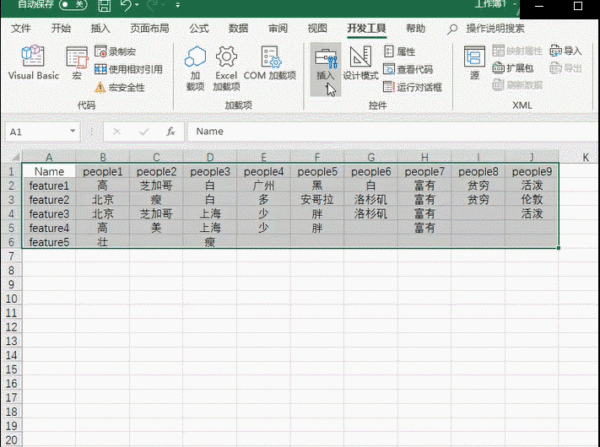Open COM 加载项 dialog
This screenshot has height=447, width=600.
[x=270, y=63]
